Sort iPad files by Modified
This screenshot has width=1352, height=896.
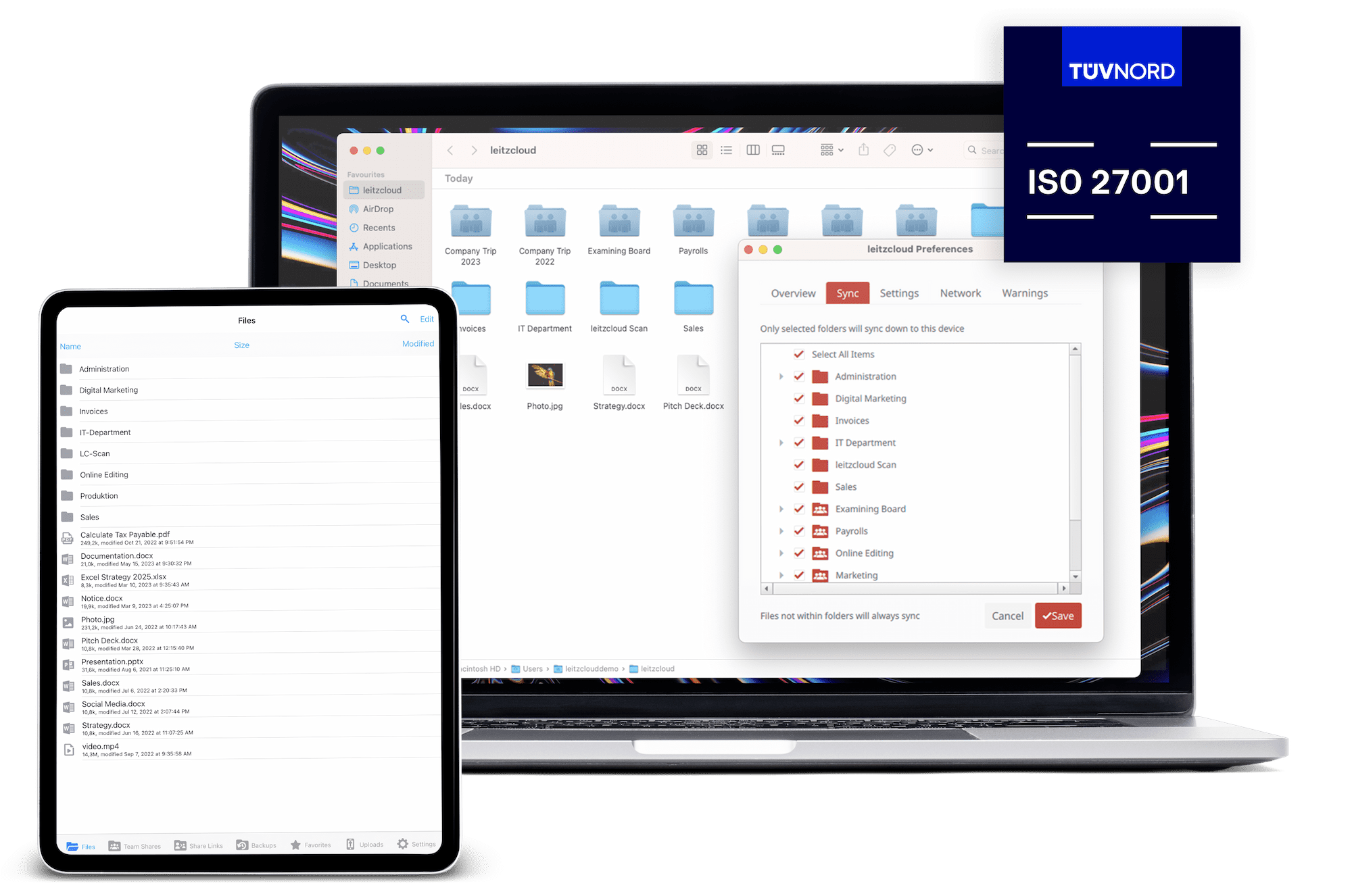click(x=418, y=344)
